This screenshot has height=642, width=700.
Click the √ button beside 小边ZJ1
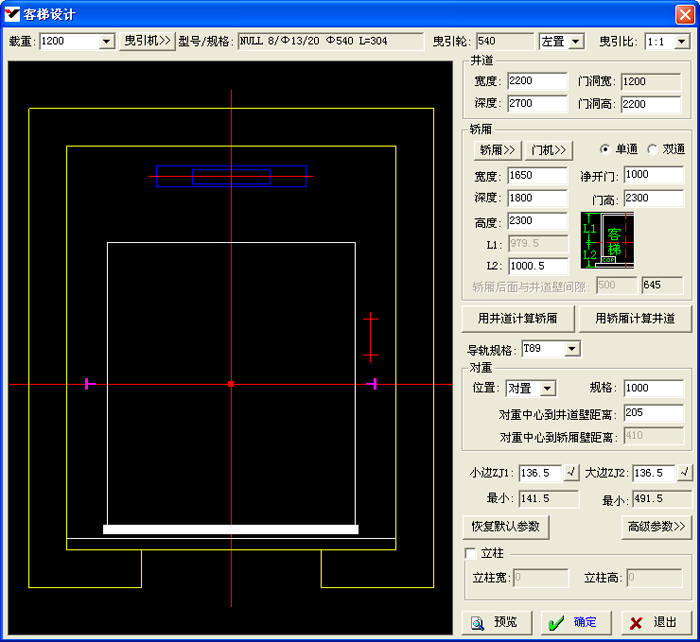[572, 472]
